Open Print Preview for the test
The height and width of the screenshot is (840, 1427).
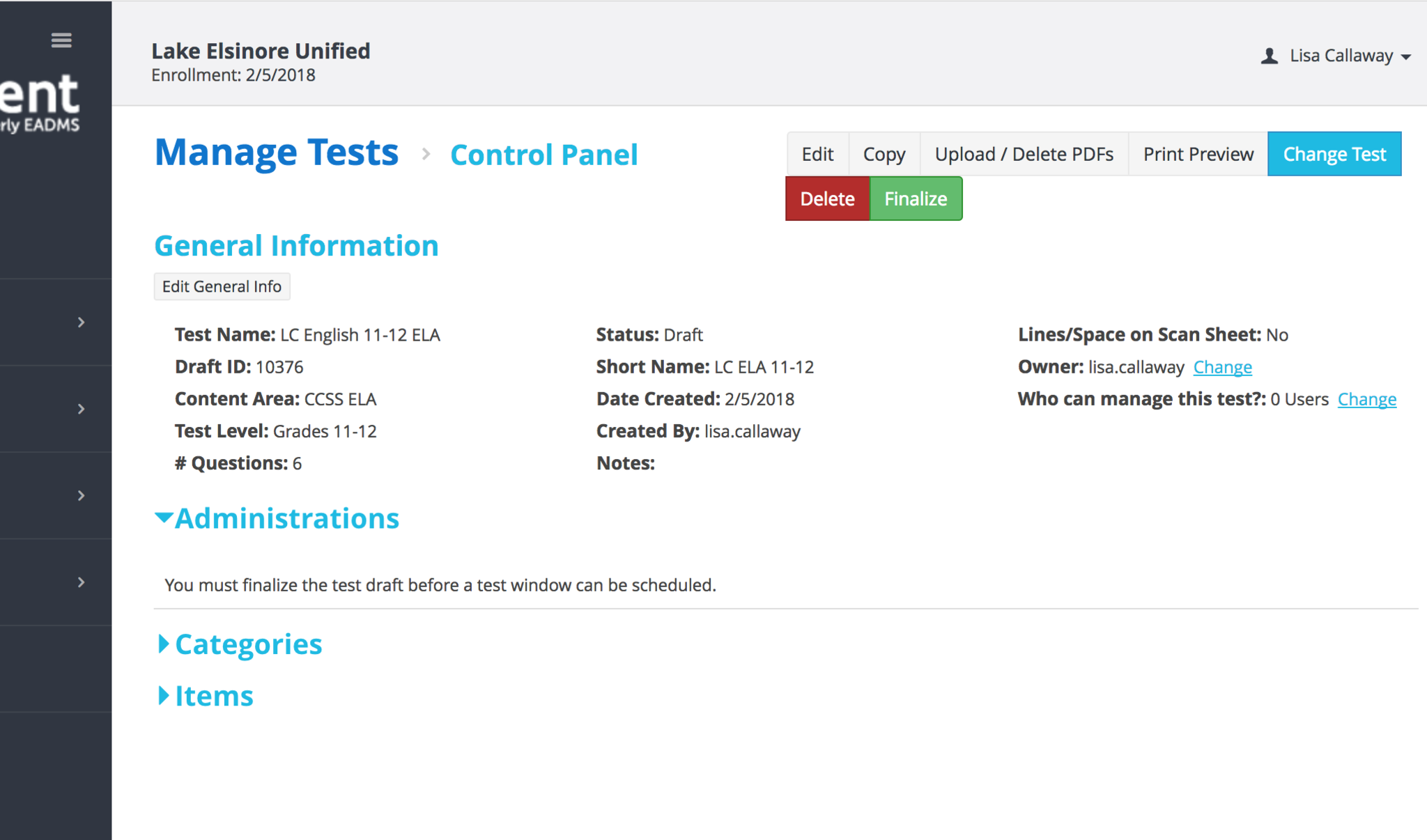click(1198, 154)
